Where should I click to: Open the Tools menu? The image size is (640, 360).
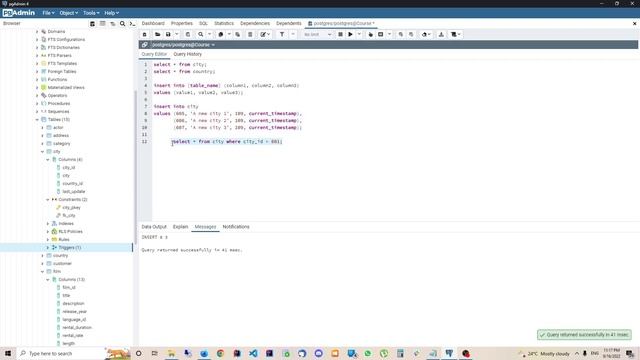pyautogui.click(x=91, y=13)
